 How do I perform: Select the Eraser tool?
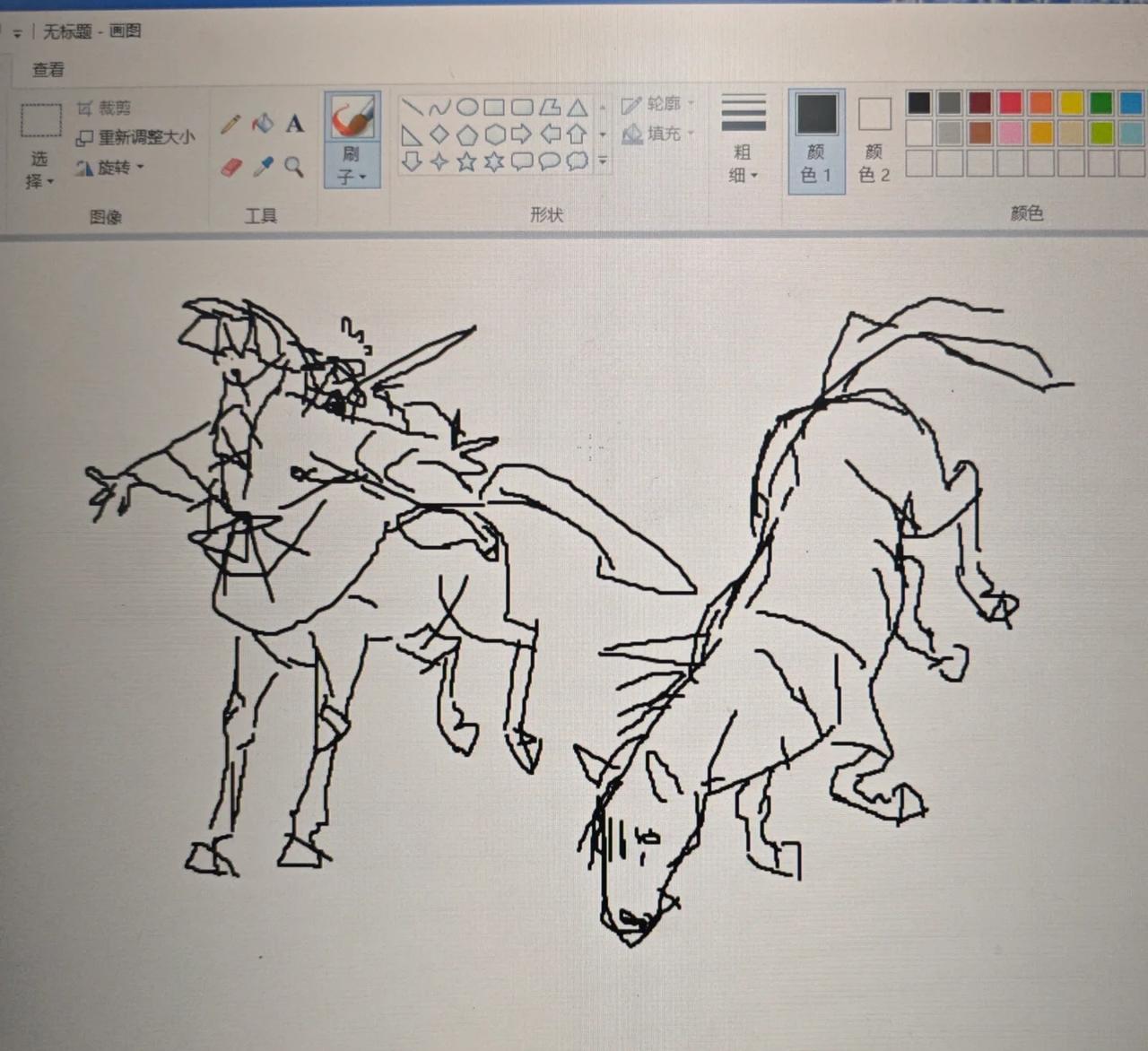coord(230,167)
